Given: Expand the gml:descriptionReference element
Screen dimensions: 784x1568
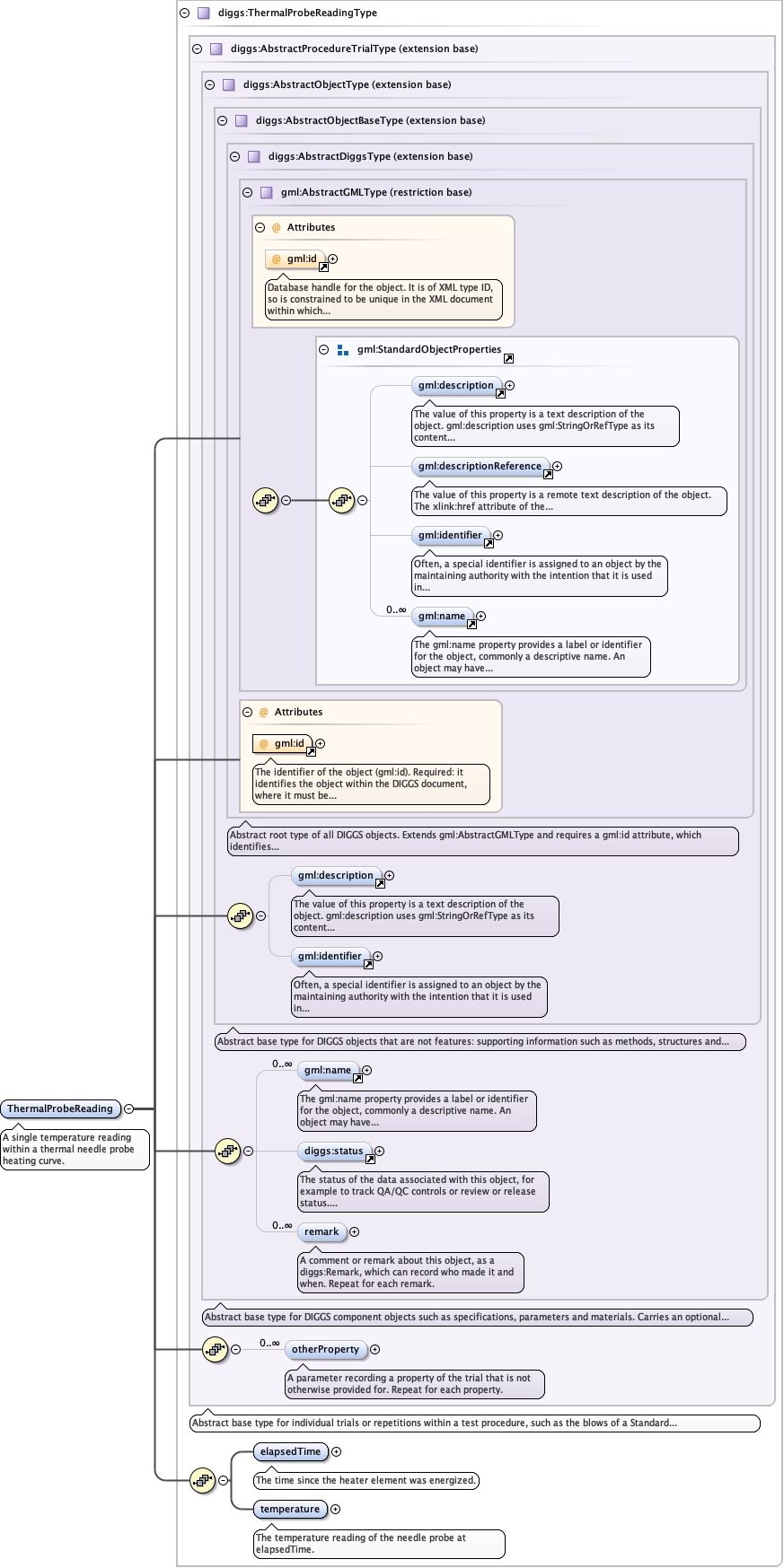Looking at the screenshot, I should (558, 467).
